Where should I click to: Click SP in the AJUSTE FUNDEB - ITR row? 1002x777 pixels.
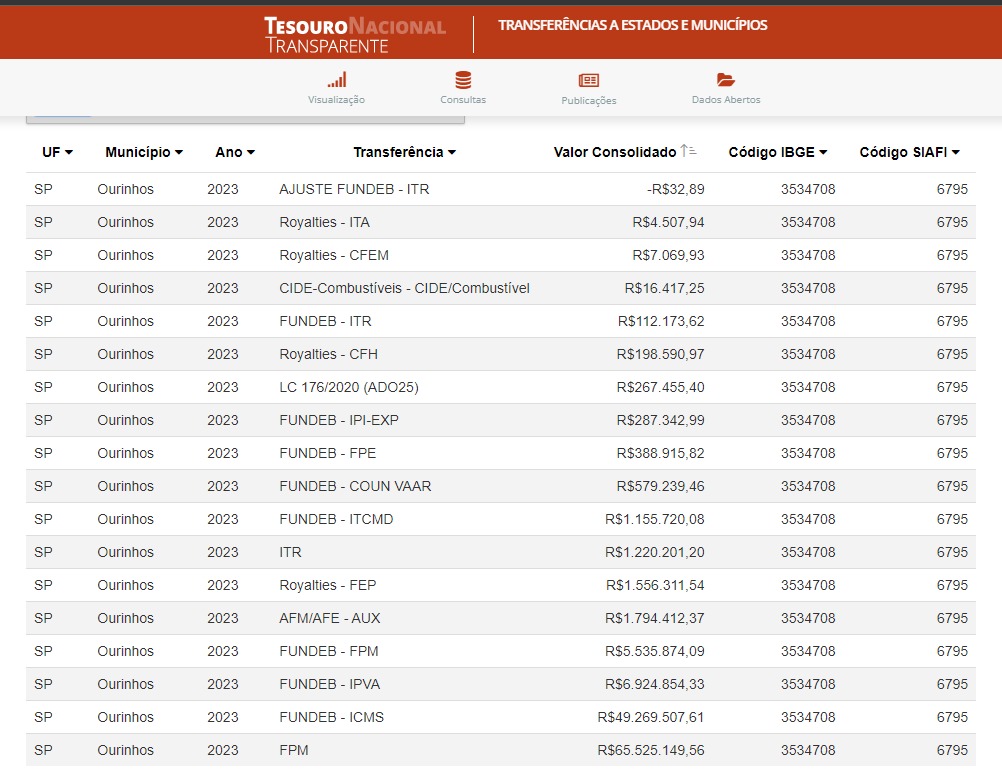point(43,189)
